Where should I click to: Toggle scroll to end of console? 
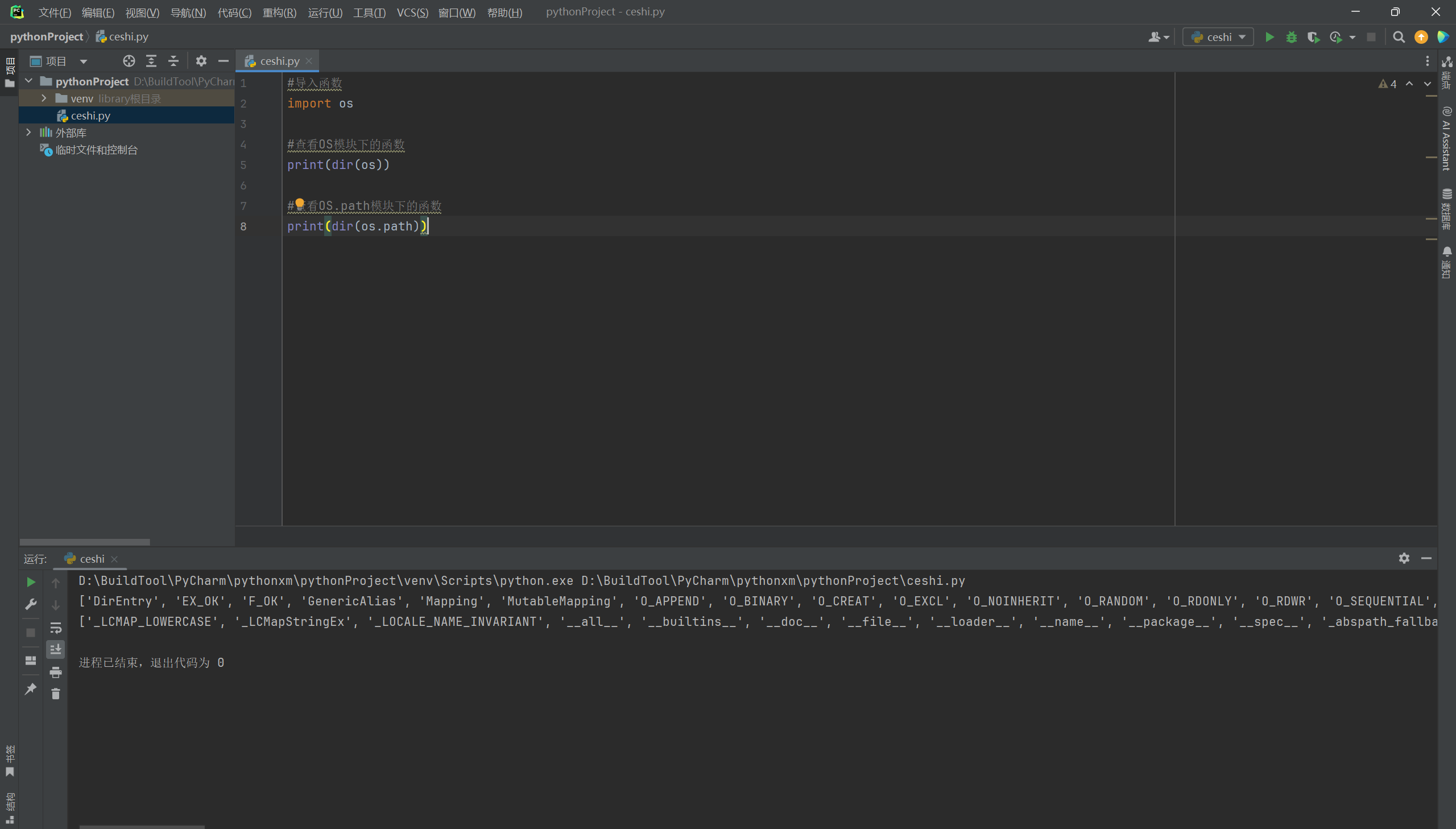(56, 650)
